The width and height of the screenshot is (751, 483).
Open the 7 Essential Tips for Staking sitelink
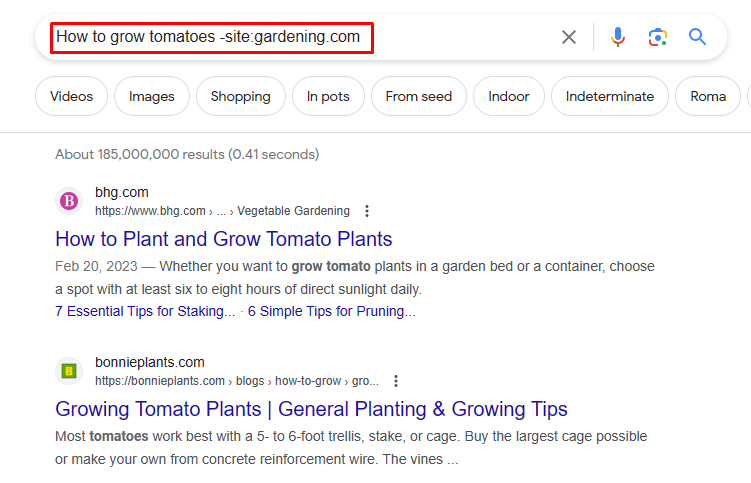tap(145, 311)
